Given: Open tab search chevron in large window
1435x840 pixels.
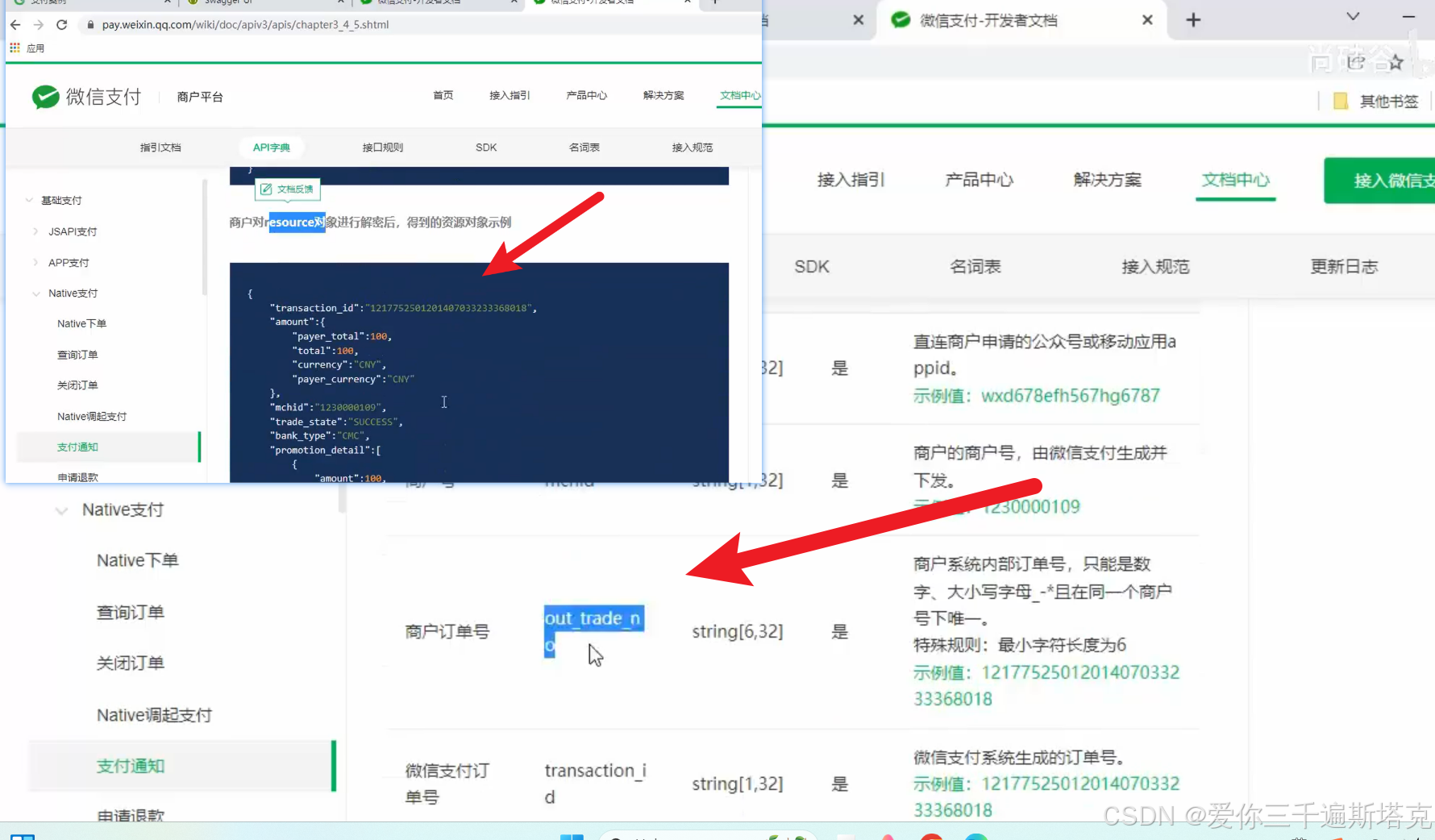Looking at the screenshot, I should pos(1353,17).
